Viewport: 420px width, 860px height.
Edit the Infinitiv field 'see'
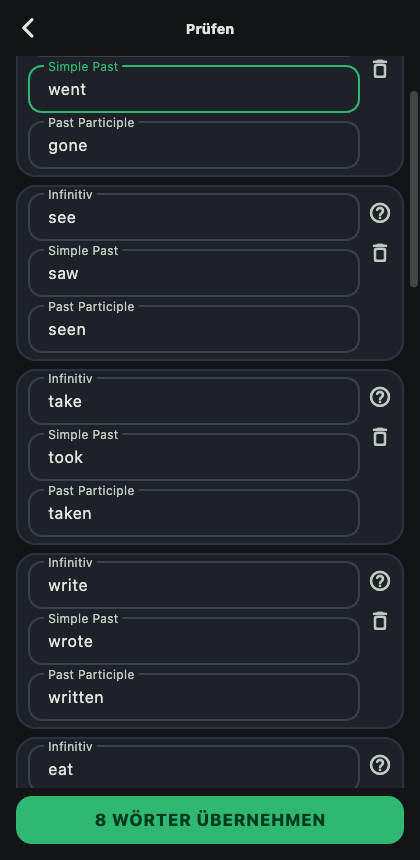point(194,217)
